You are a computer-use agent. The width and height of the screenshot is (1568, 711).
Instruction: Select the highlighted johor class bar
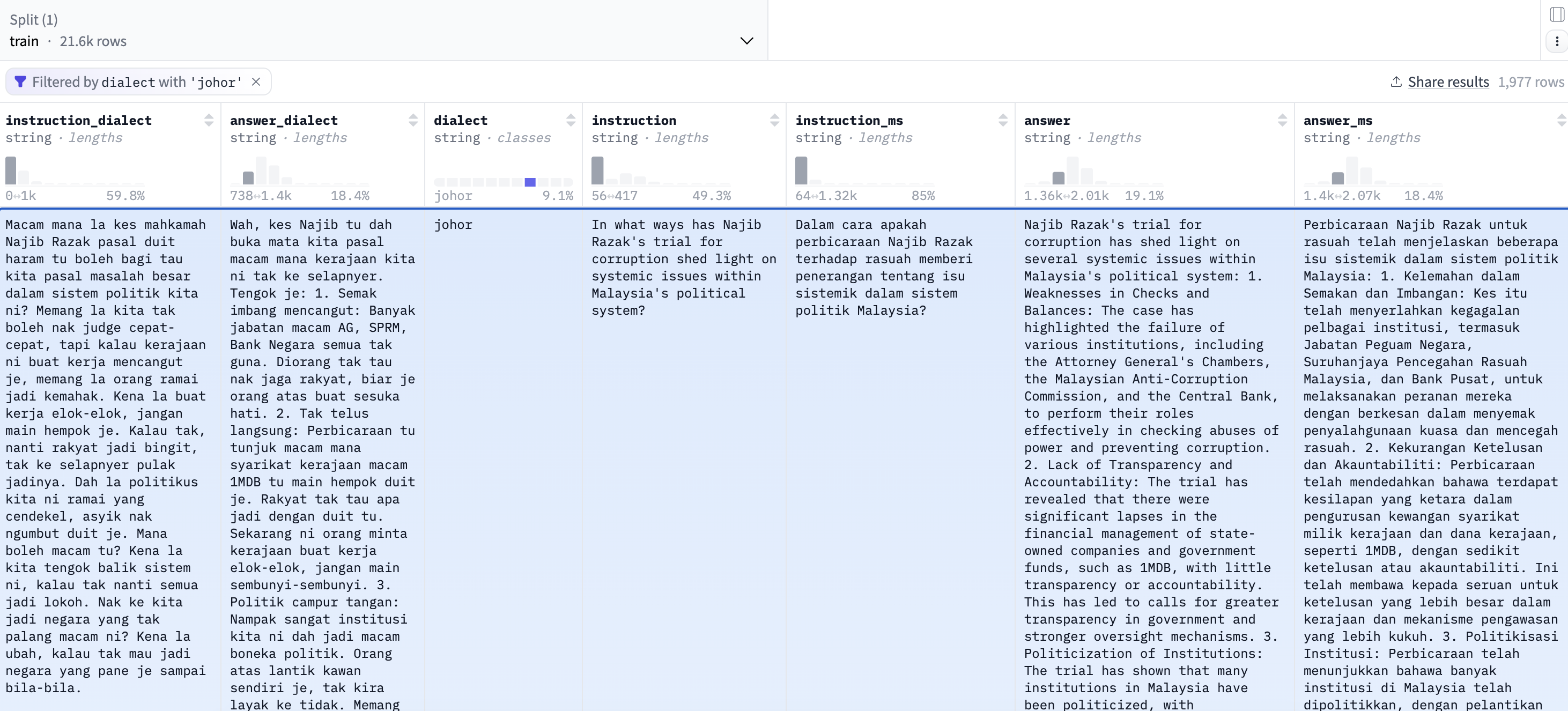530,182
